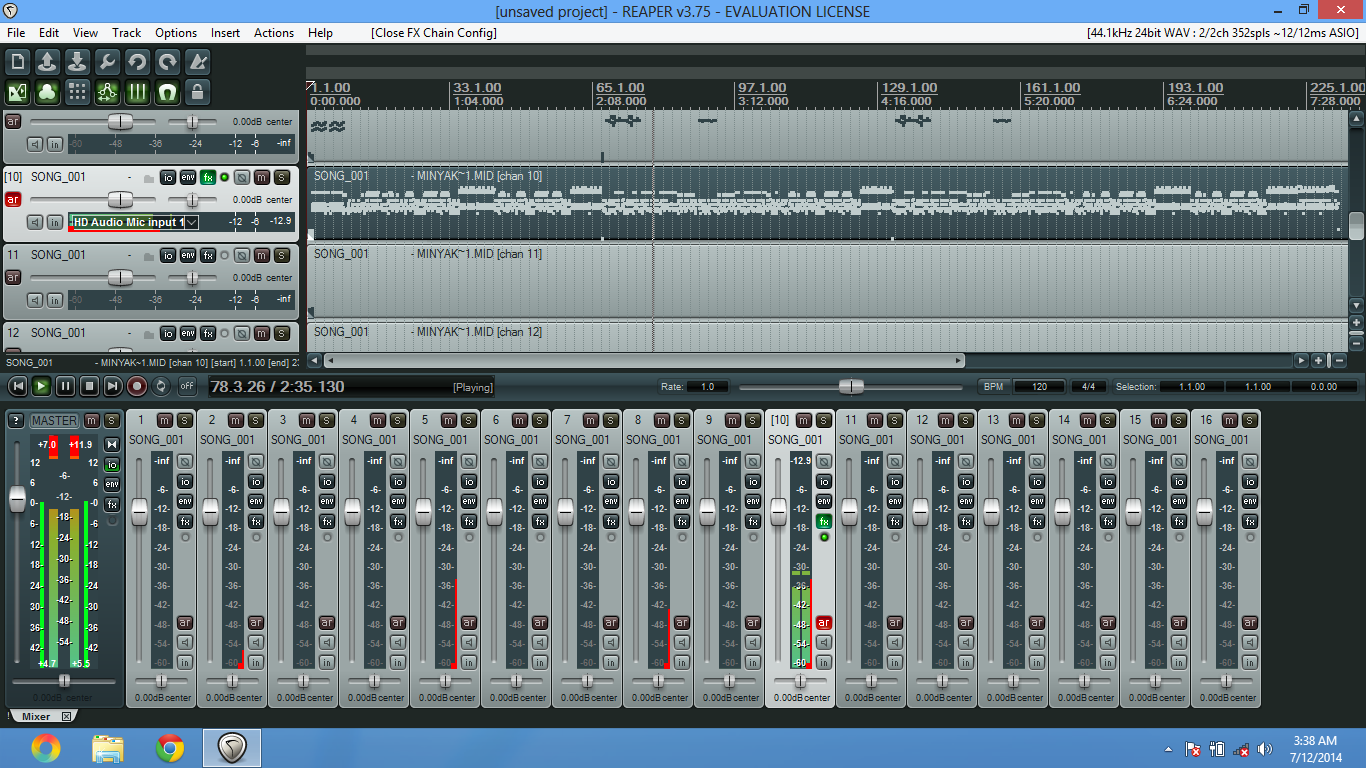Click the Record button in the transport
1366x768 pixels.
(137, 385)
